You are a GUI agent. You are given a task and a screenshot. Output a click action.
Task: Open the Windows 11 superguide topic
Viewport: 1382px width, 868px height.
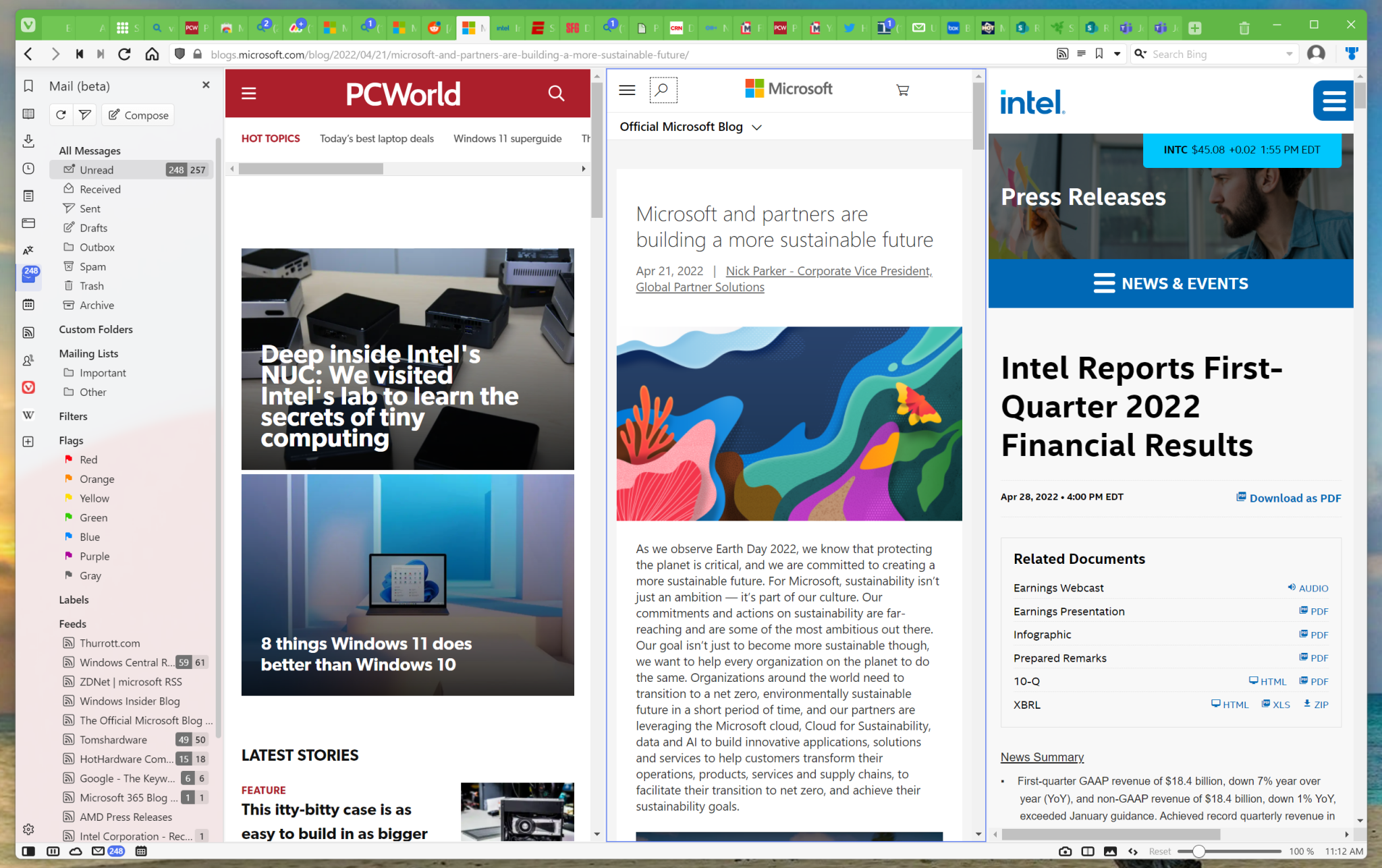[x=507, y=139]
